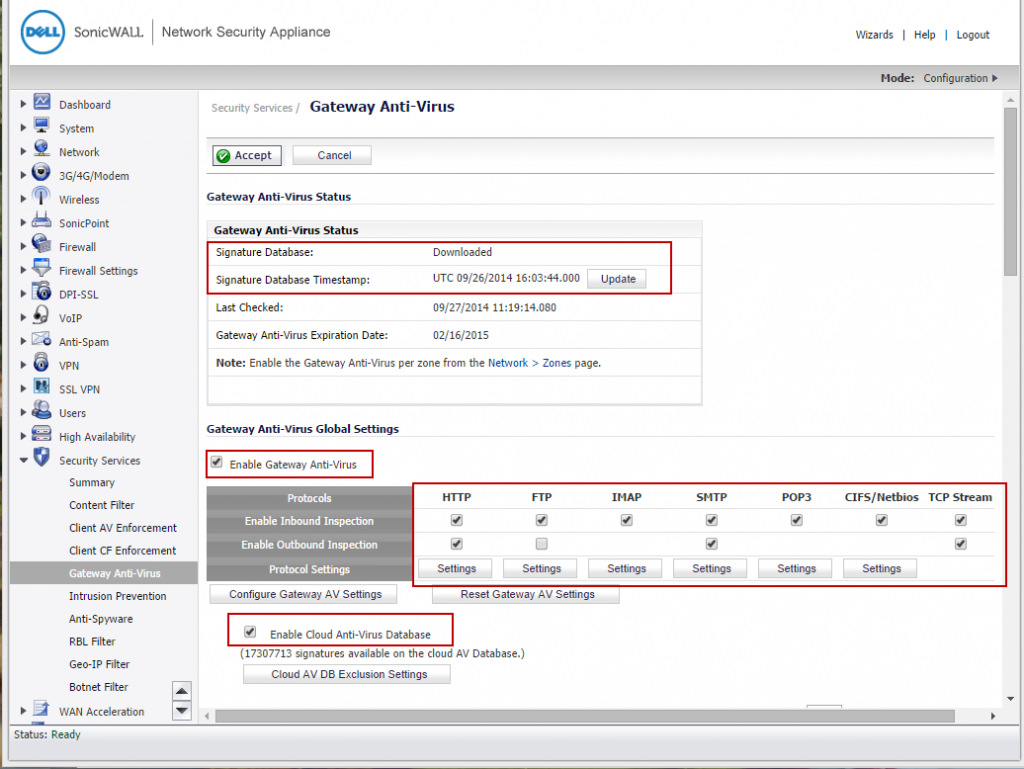Open the Content Filter page
Image resolution: width=1024 pixels, height=769 pixels.
click(x=102, y=505)
